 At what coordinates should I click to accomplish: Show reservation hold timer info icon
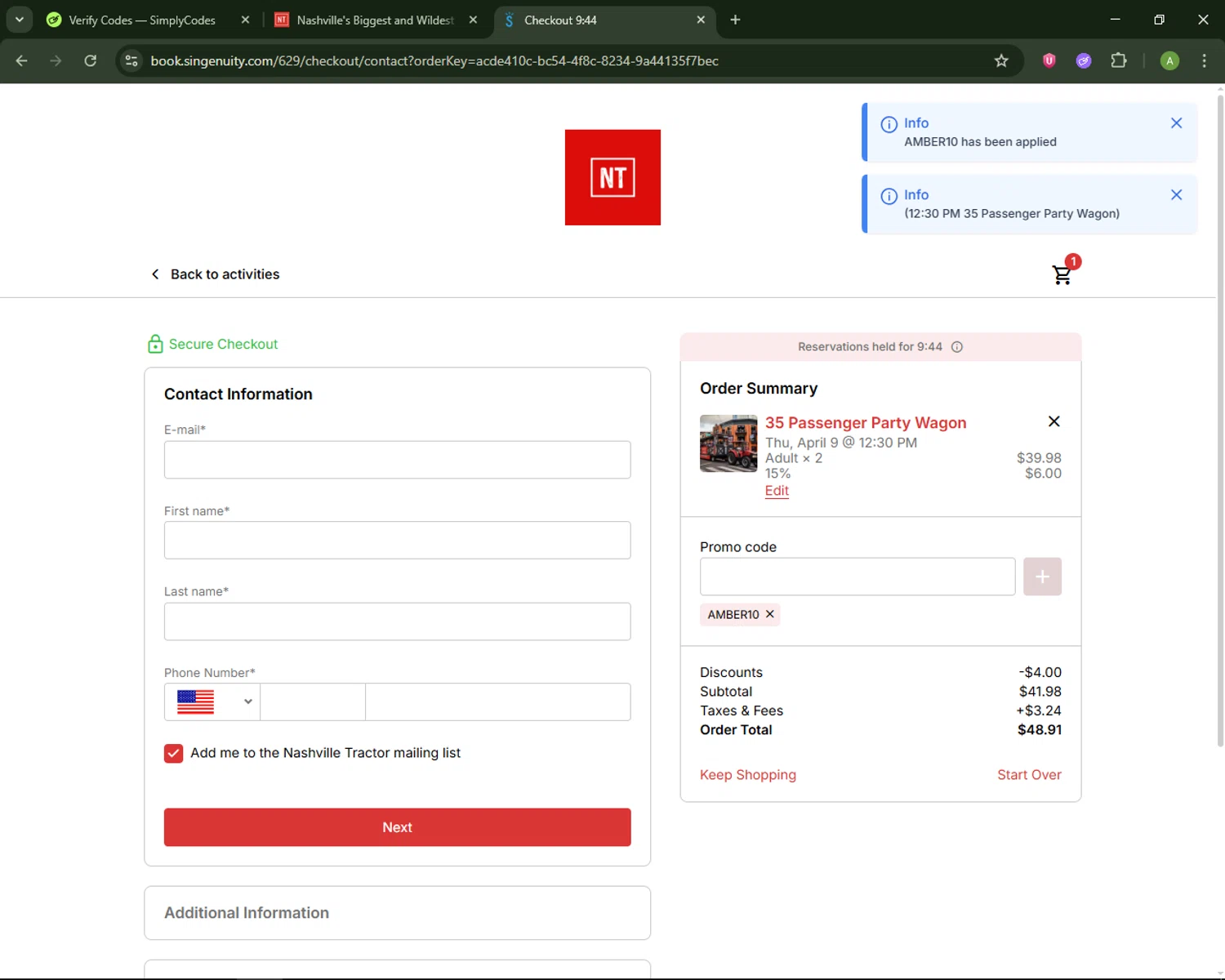957,347
